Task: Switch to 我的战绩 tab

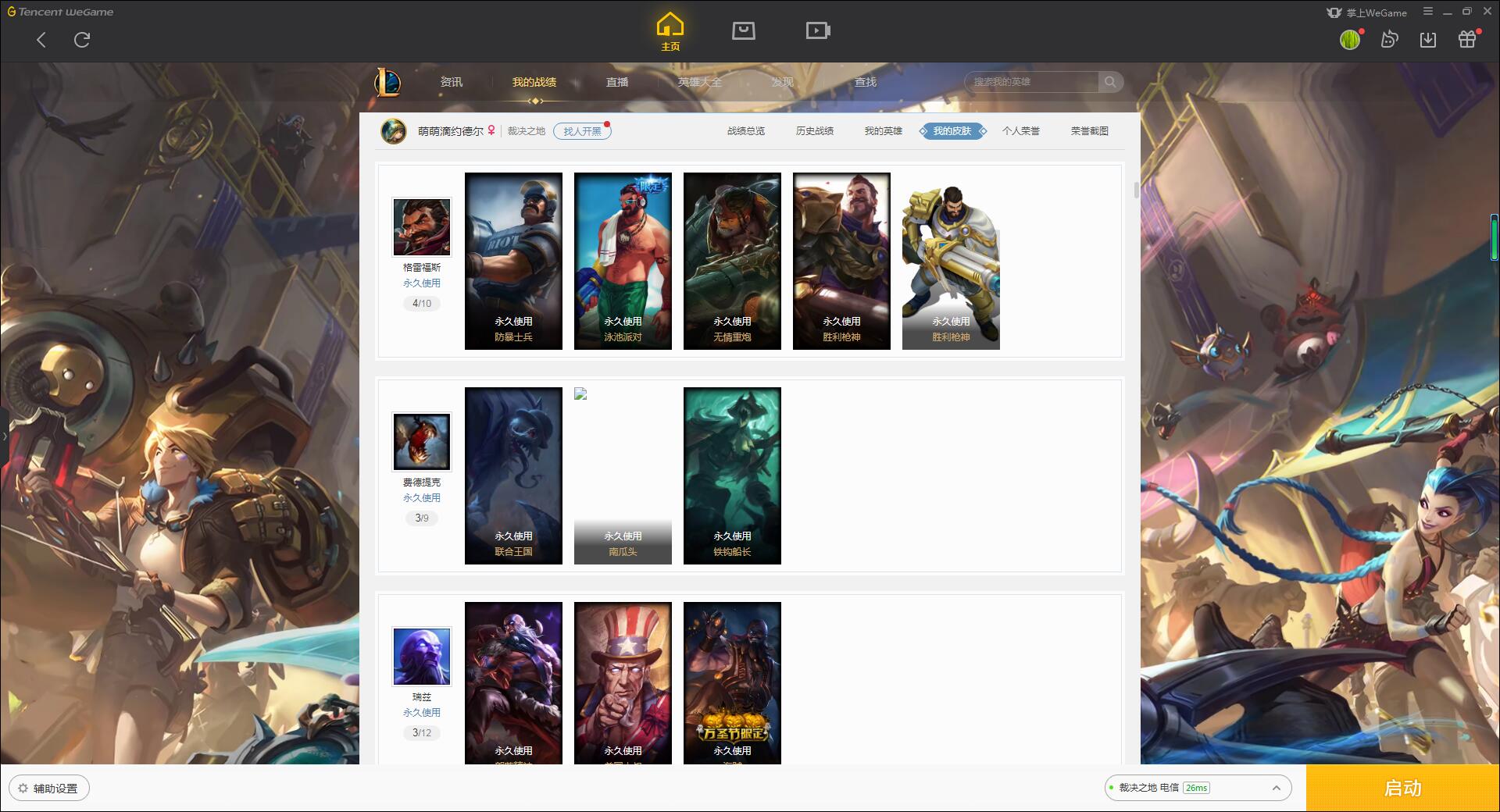Action: coord(534,82)
